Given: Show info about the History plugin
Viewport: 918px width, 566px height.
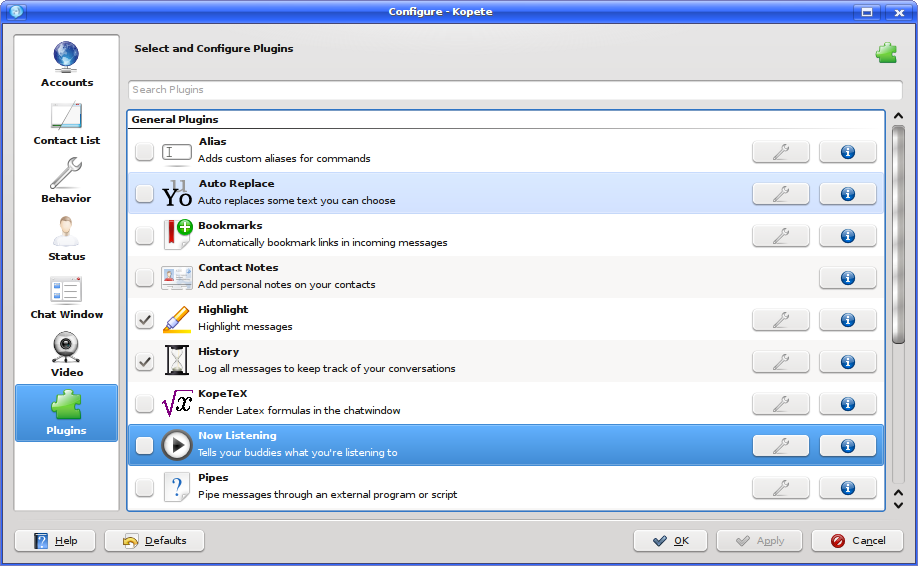Looking at the screenshot, I should (848, 362).
